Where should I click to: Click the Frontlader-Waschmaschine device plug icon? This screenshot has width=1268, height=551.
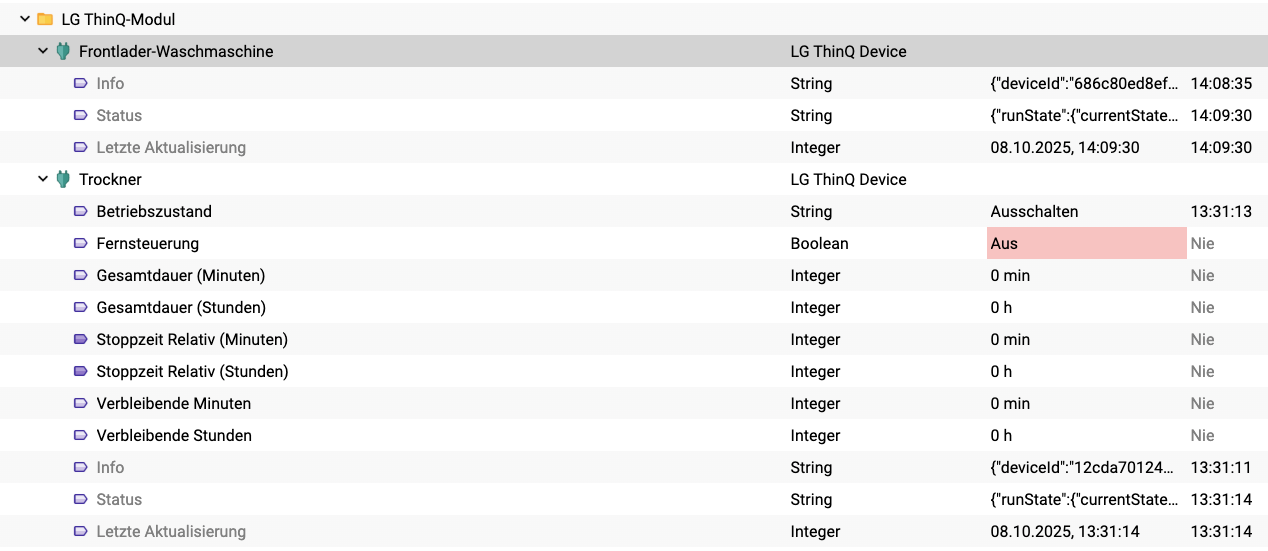(x=63, y=51)
